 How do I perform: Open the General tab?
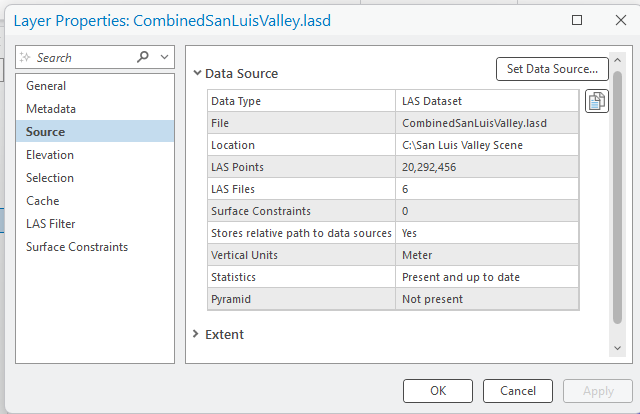[x=95, y=86]
